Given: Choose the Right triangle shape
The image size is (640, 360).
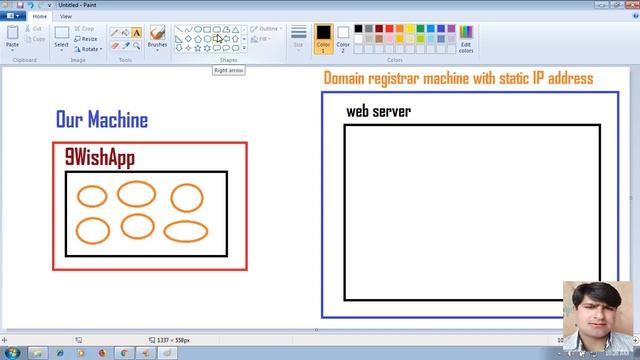Looking at the screenshot, I should tap(179, 39).
